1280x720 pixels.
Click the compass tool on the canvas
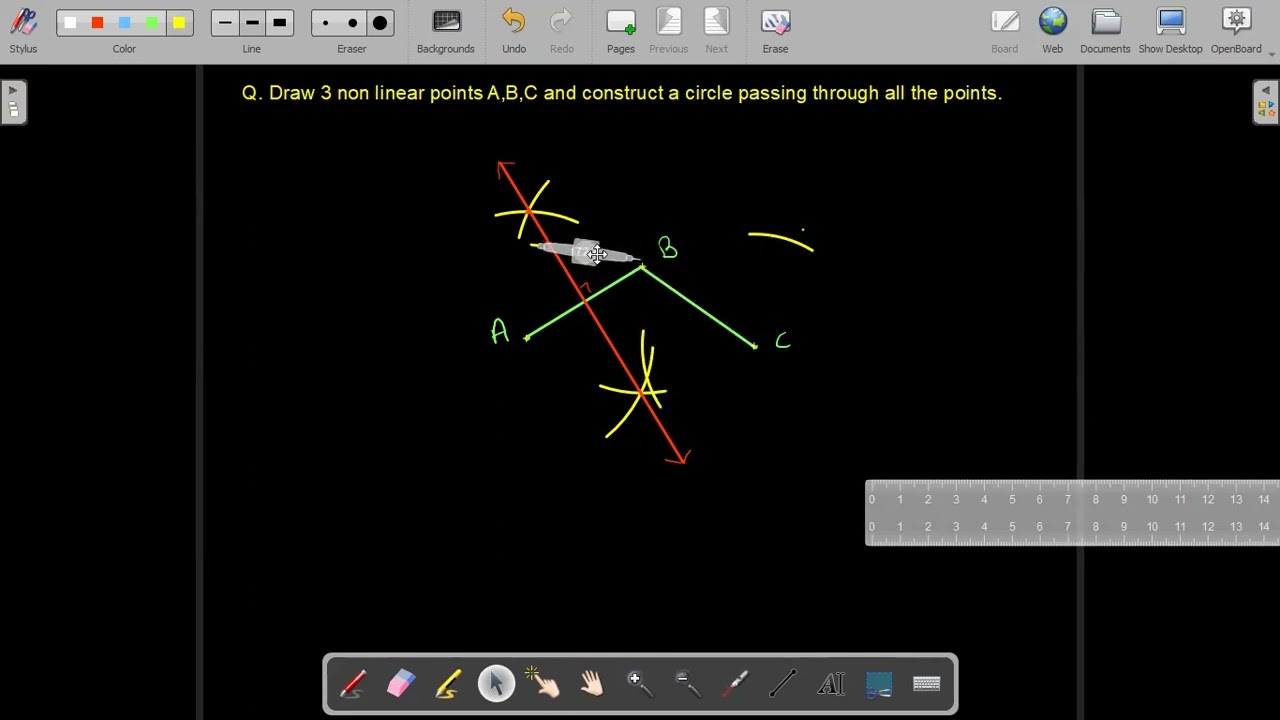coord(585,253)
